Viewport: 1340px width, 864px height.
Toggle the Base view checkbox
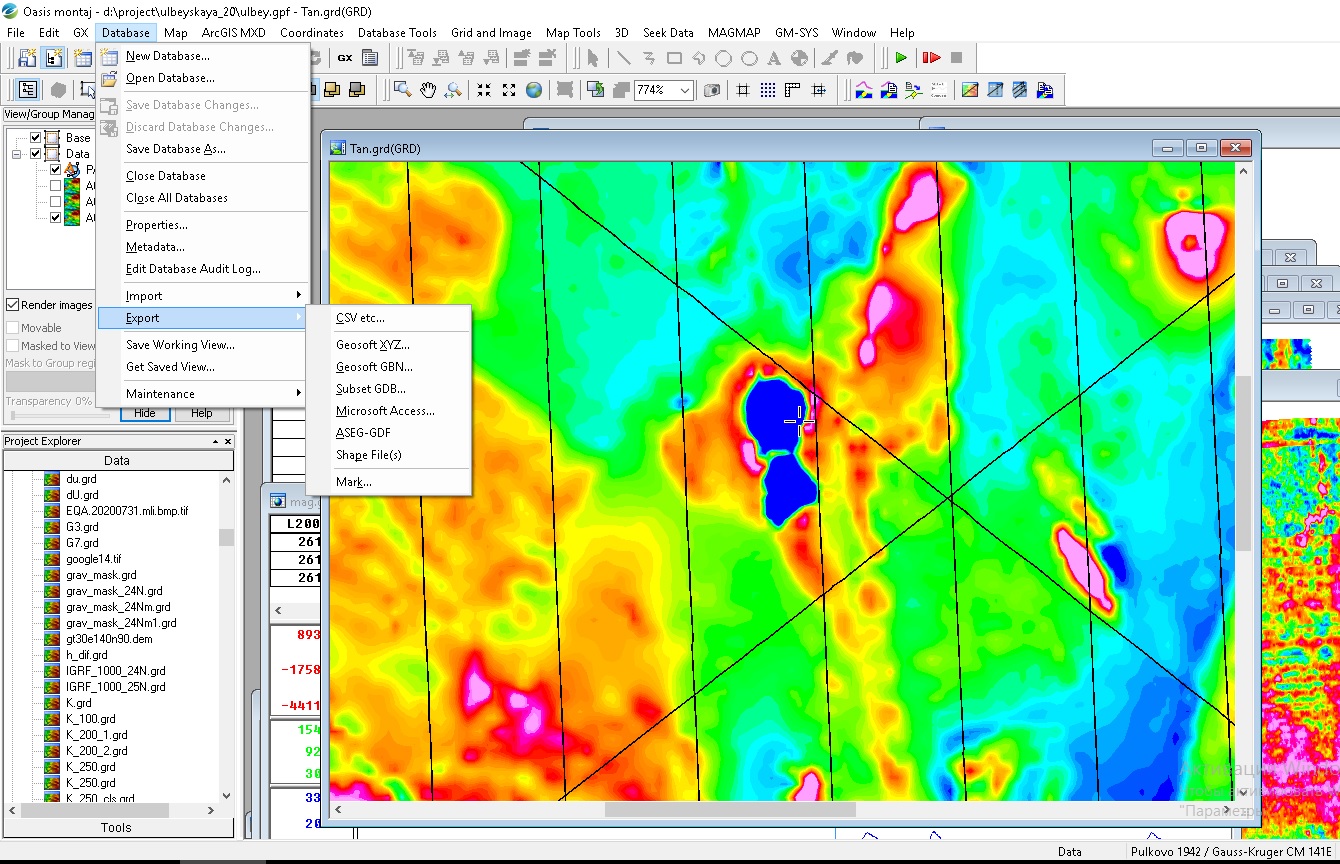(x=36, y=138)
